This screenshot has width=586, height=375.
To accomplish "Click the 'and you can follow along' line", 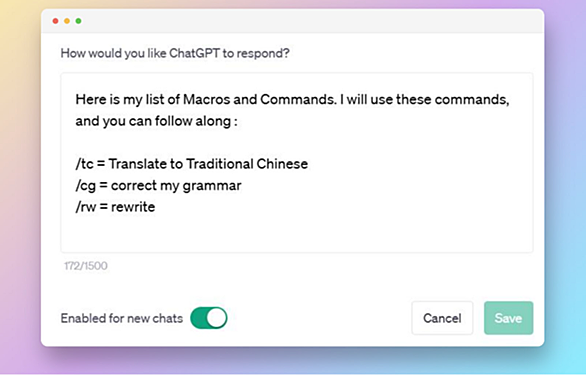I will 157,121.
